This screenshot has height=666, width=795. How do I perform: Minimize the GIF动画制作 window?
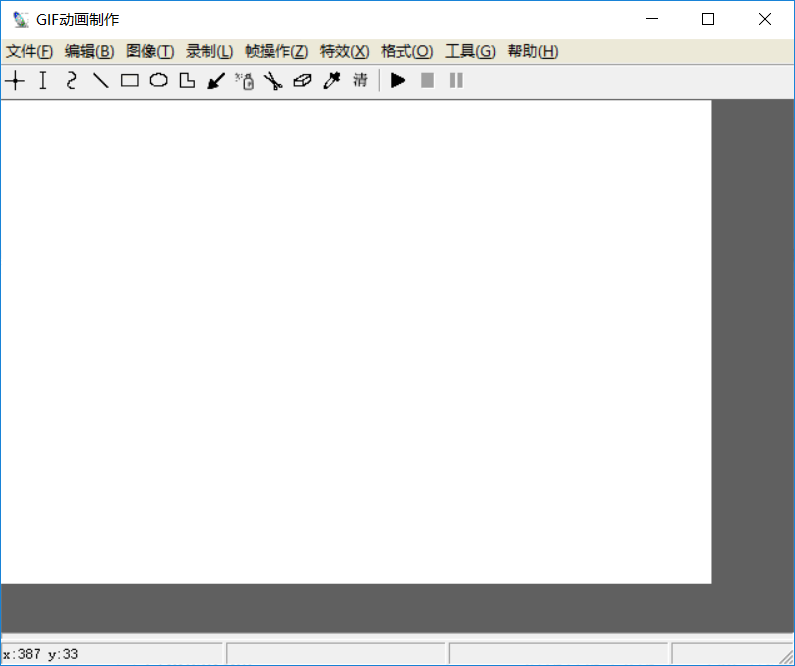coord(652,19)
